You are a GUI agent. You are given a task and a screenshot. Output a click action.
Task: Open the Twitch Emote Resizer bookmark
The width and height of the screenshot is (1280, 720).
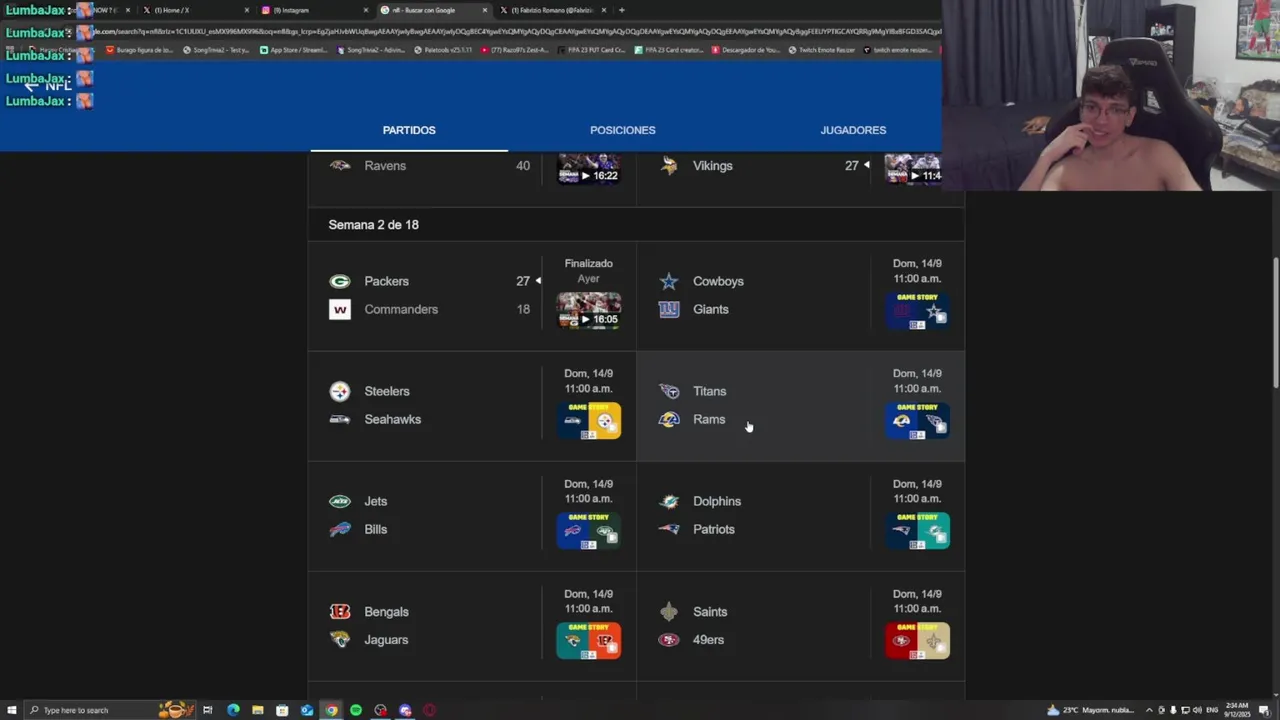pos(820,50)
